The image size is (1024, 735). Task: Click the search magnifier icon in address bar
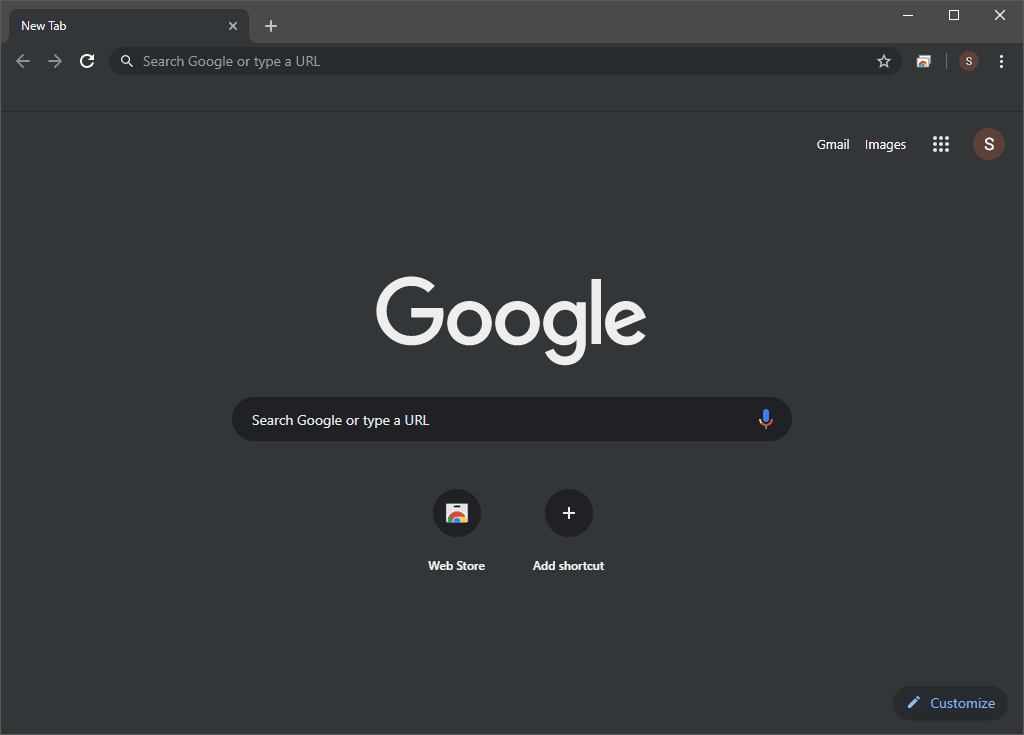click(x=127, y=61)
